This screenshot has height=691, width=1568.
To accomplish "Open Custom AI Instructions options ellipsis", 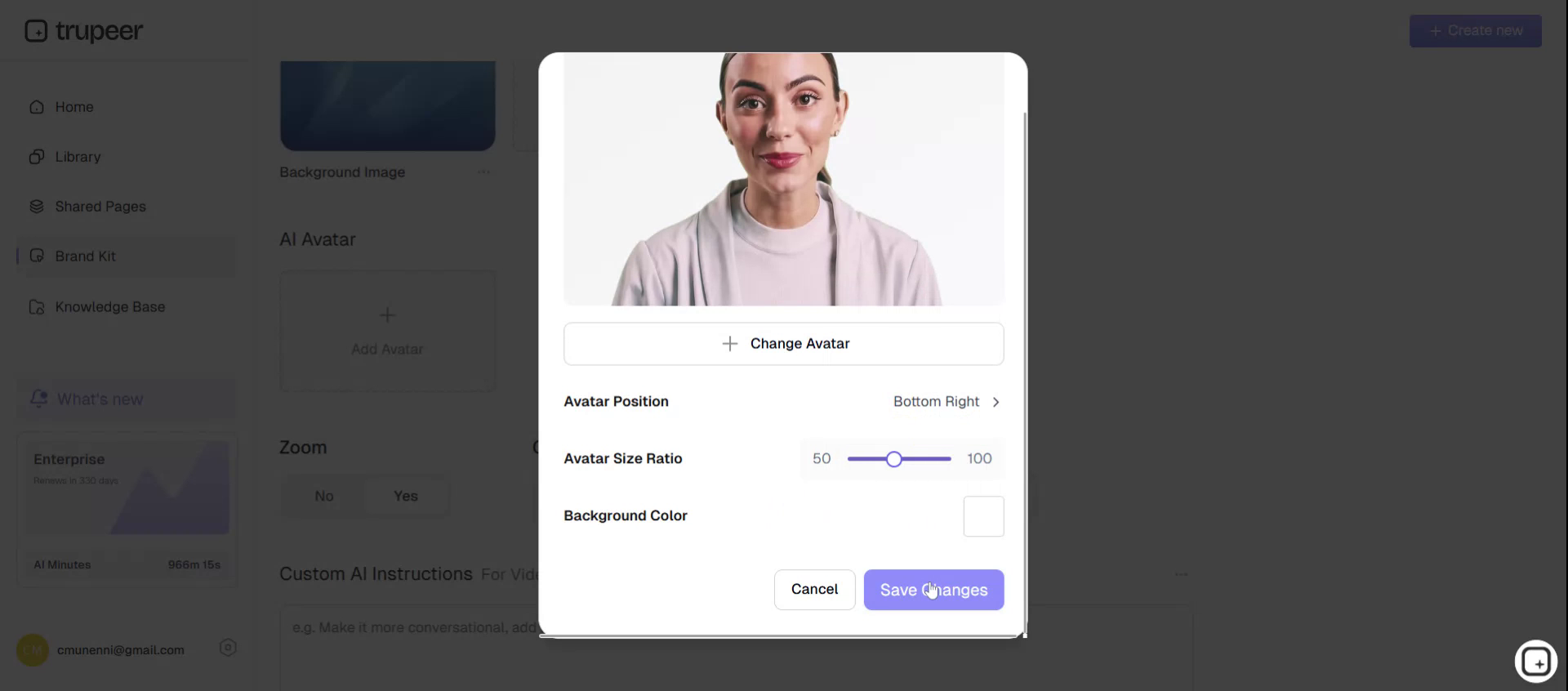I will (x=1181, y=574).
